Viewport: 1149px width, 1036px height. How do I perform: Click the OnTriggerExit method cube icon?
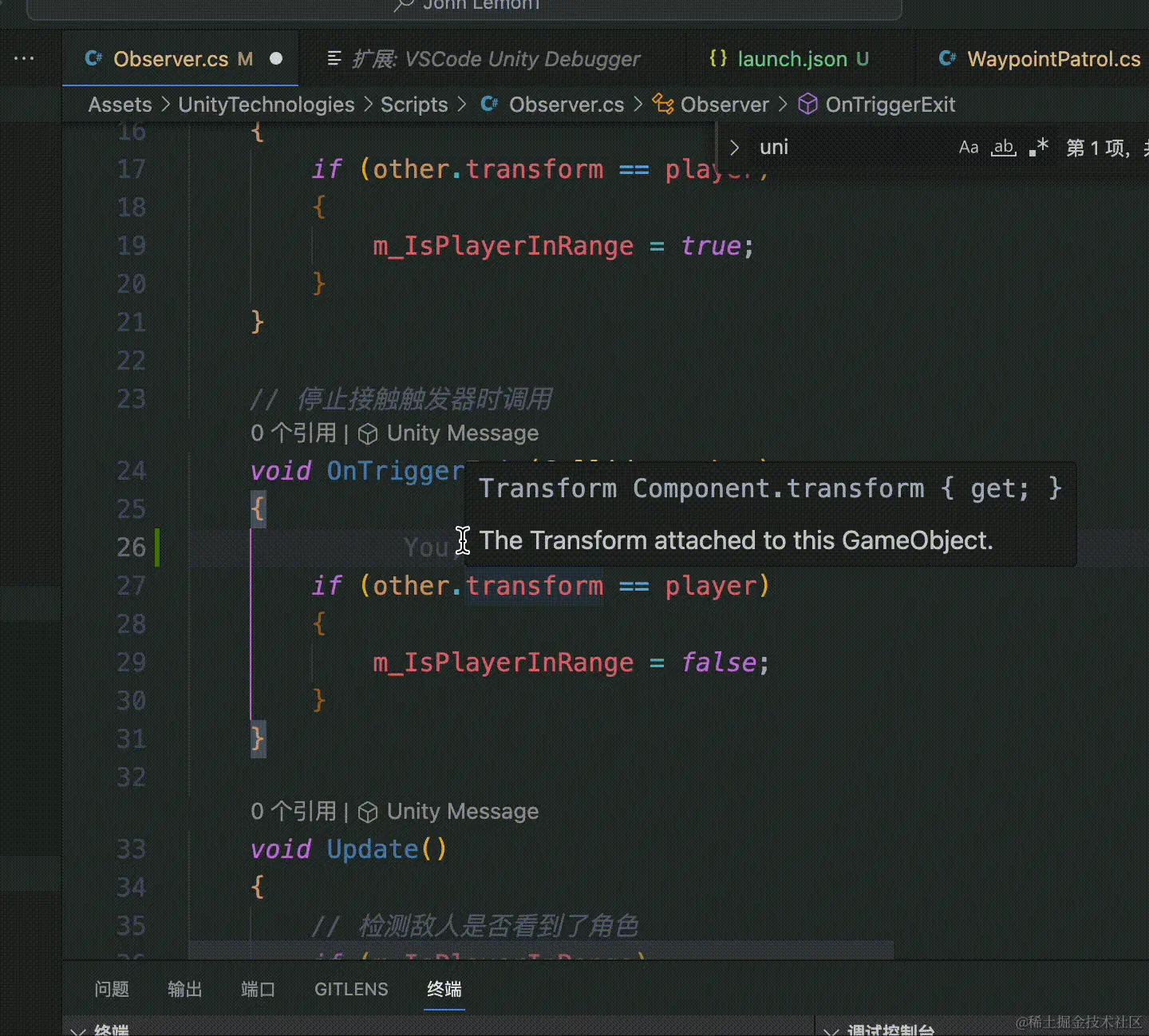[808, 105]
